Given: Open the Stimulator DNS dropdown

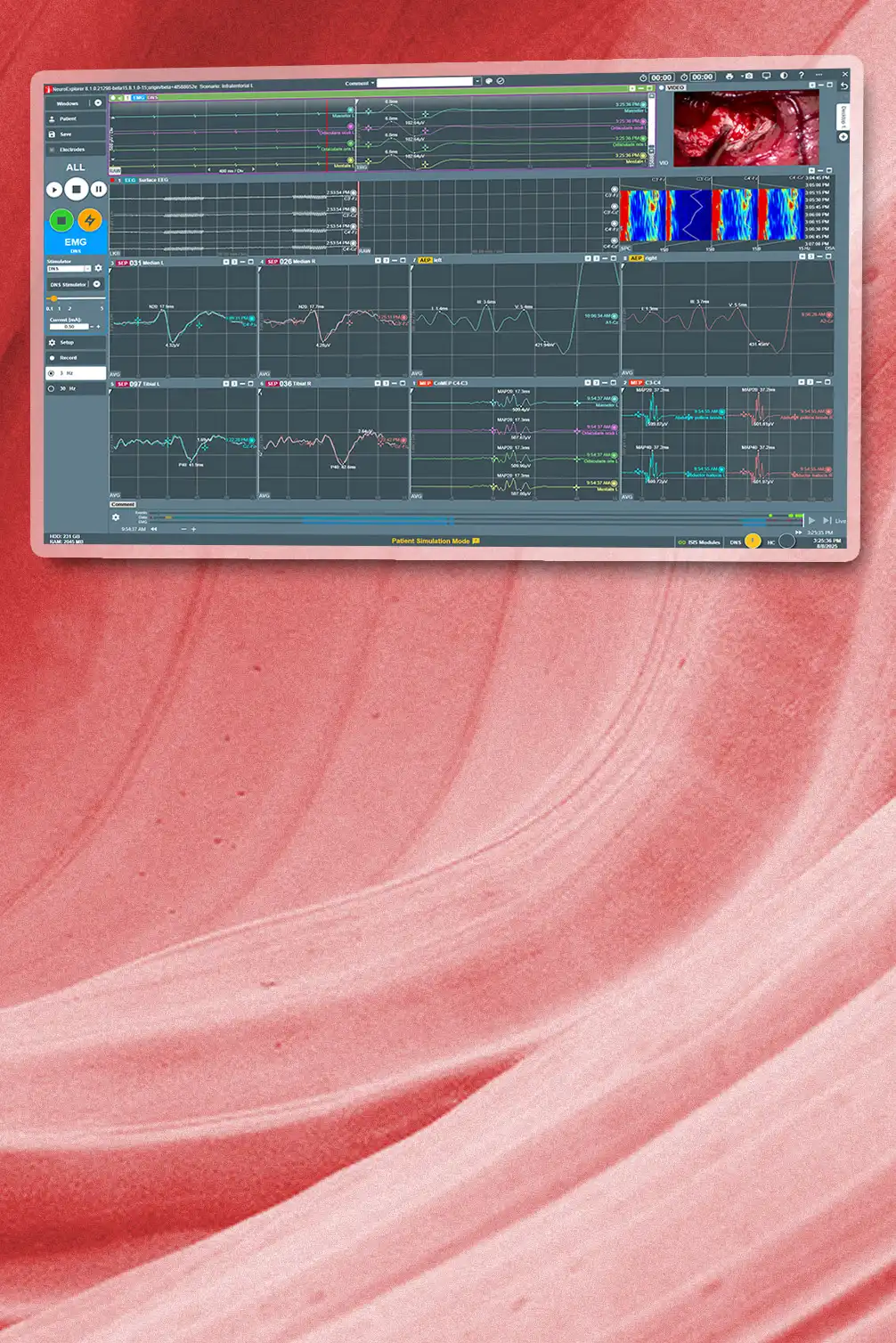Looking at the screenshot, I should click(68, 268).
